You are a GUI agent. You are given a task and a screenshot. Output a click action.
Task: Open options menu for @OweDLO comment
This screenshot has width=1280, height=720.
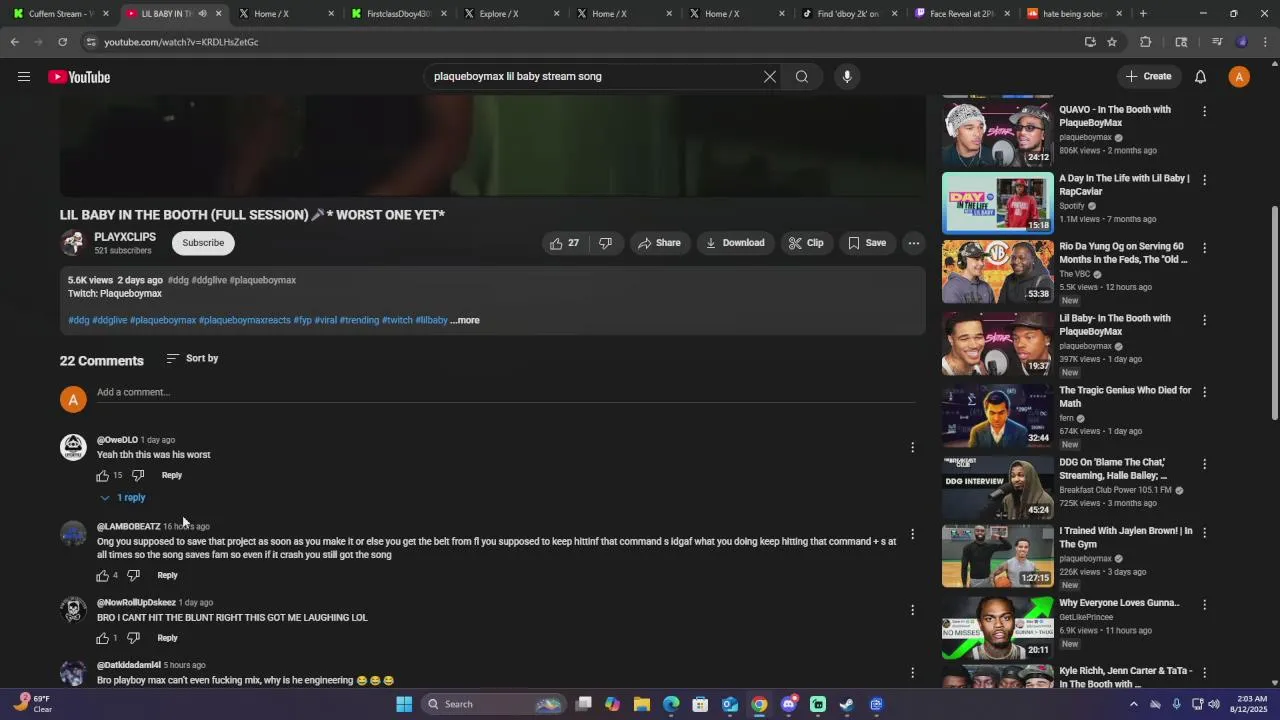912,448
